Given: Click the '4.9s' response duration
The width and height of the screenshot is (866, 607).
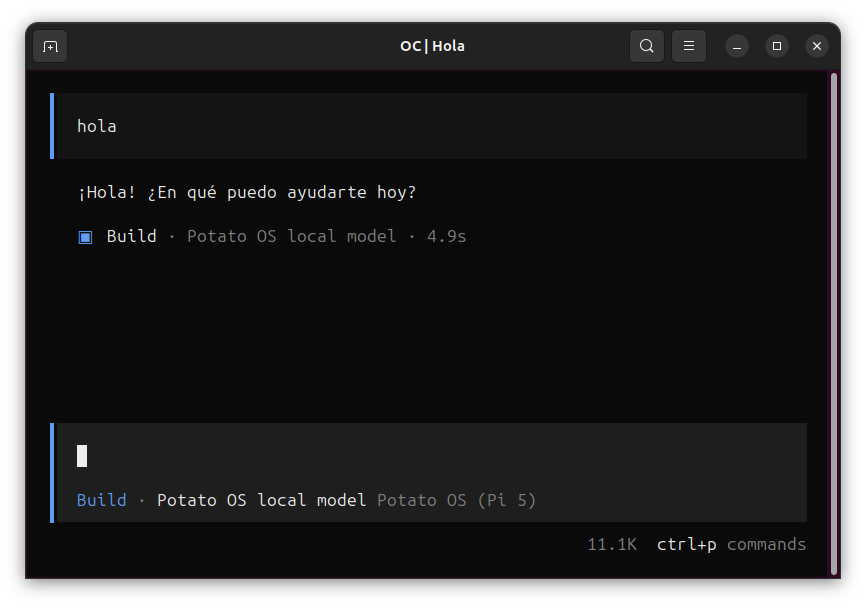Looking at the screenshot, I should pos(446,236).
